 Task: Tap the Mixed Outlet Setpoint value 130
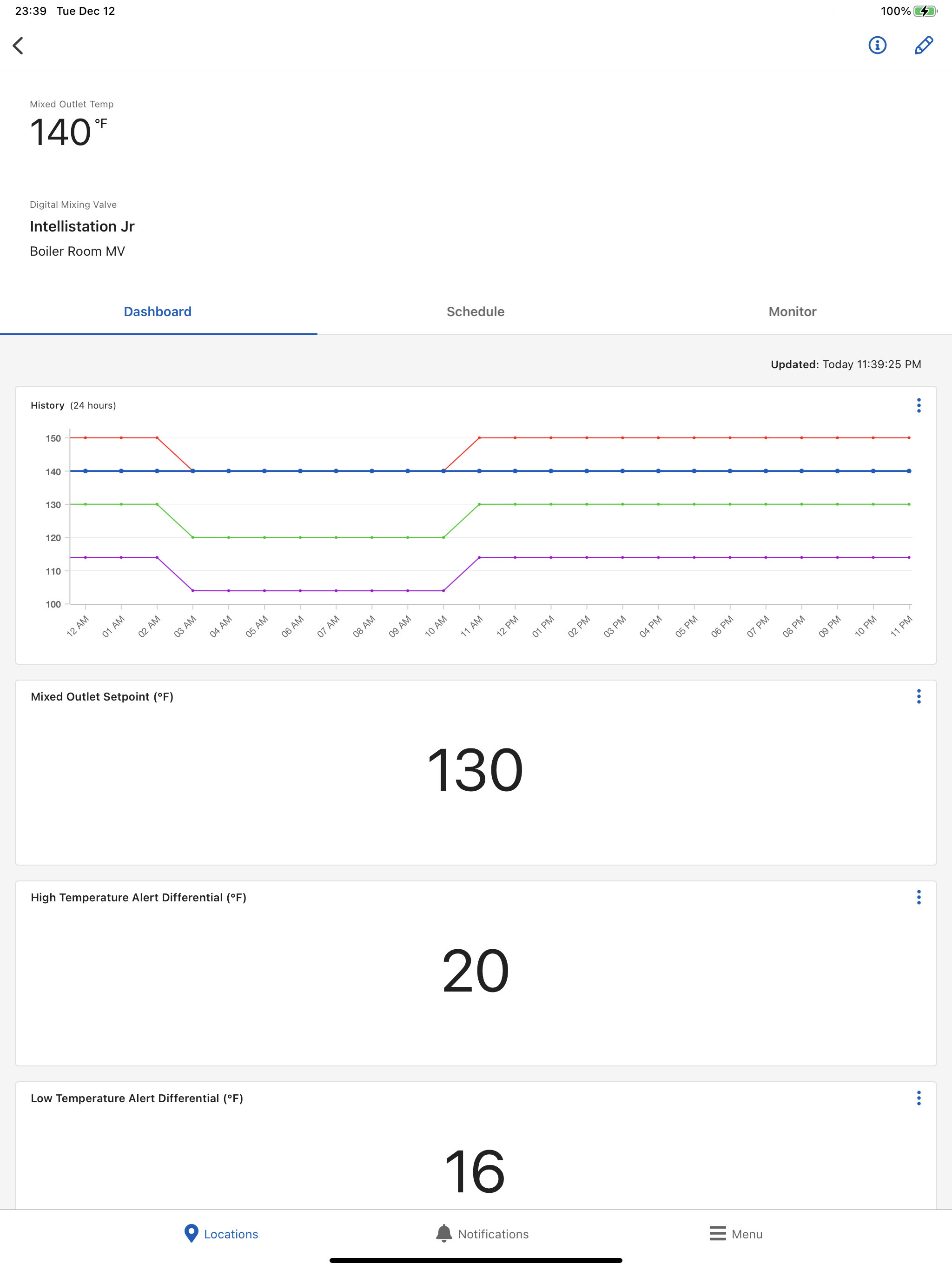coord(476,770)
